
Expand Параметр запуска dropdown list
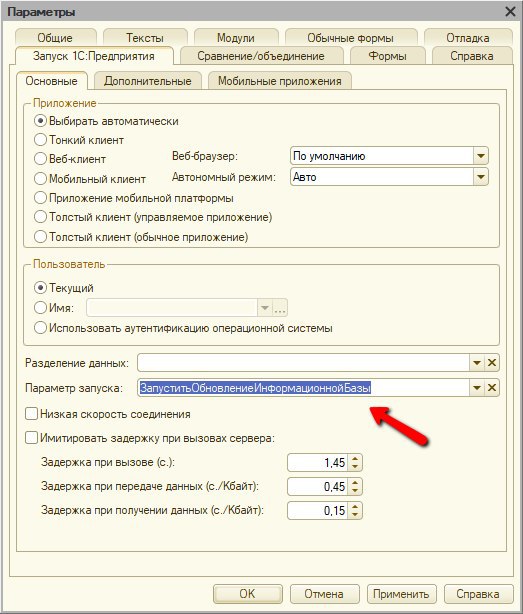tap(477, 388)
